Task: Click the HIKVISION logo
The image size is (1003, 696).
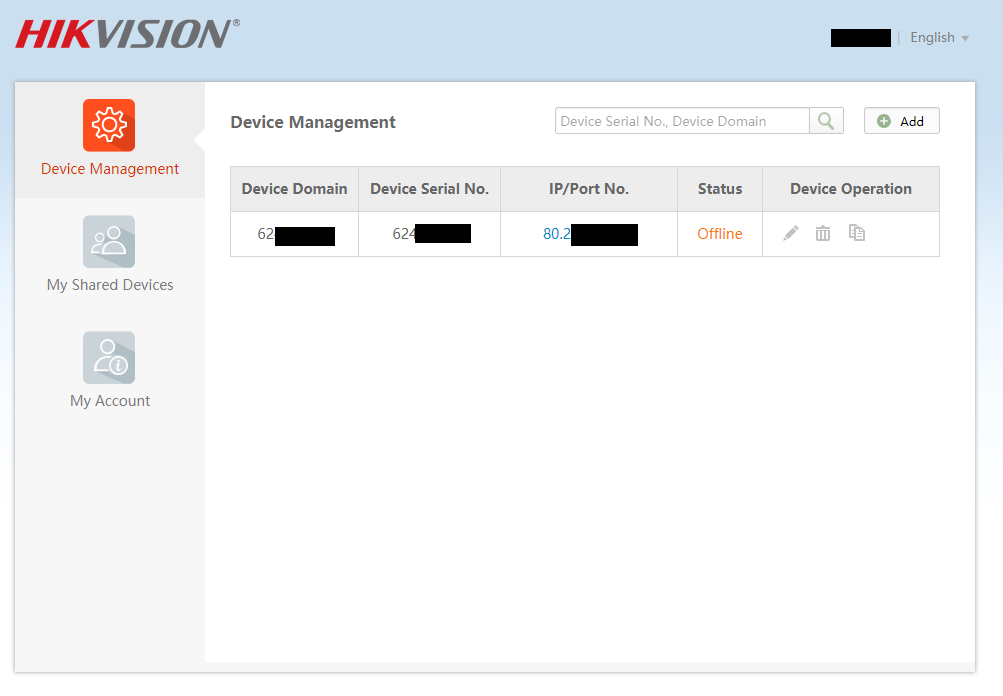Action: tap(127, 34)
